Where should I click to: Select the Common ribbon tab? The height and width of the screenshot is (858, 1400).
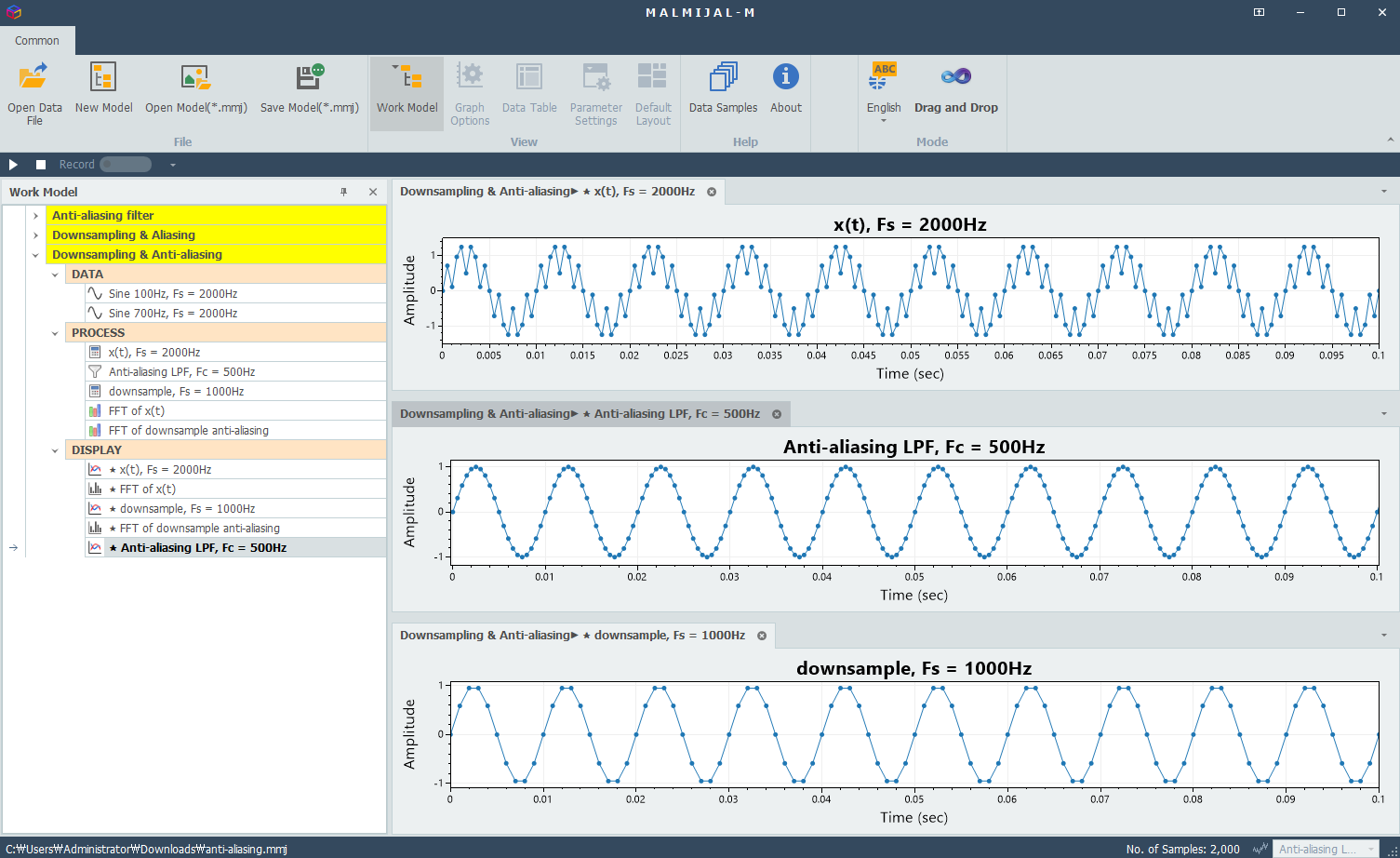(x=37, y=41)
